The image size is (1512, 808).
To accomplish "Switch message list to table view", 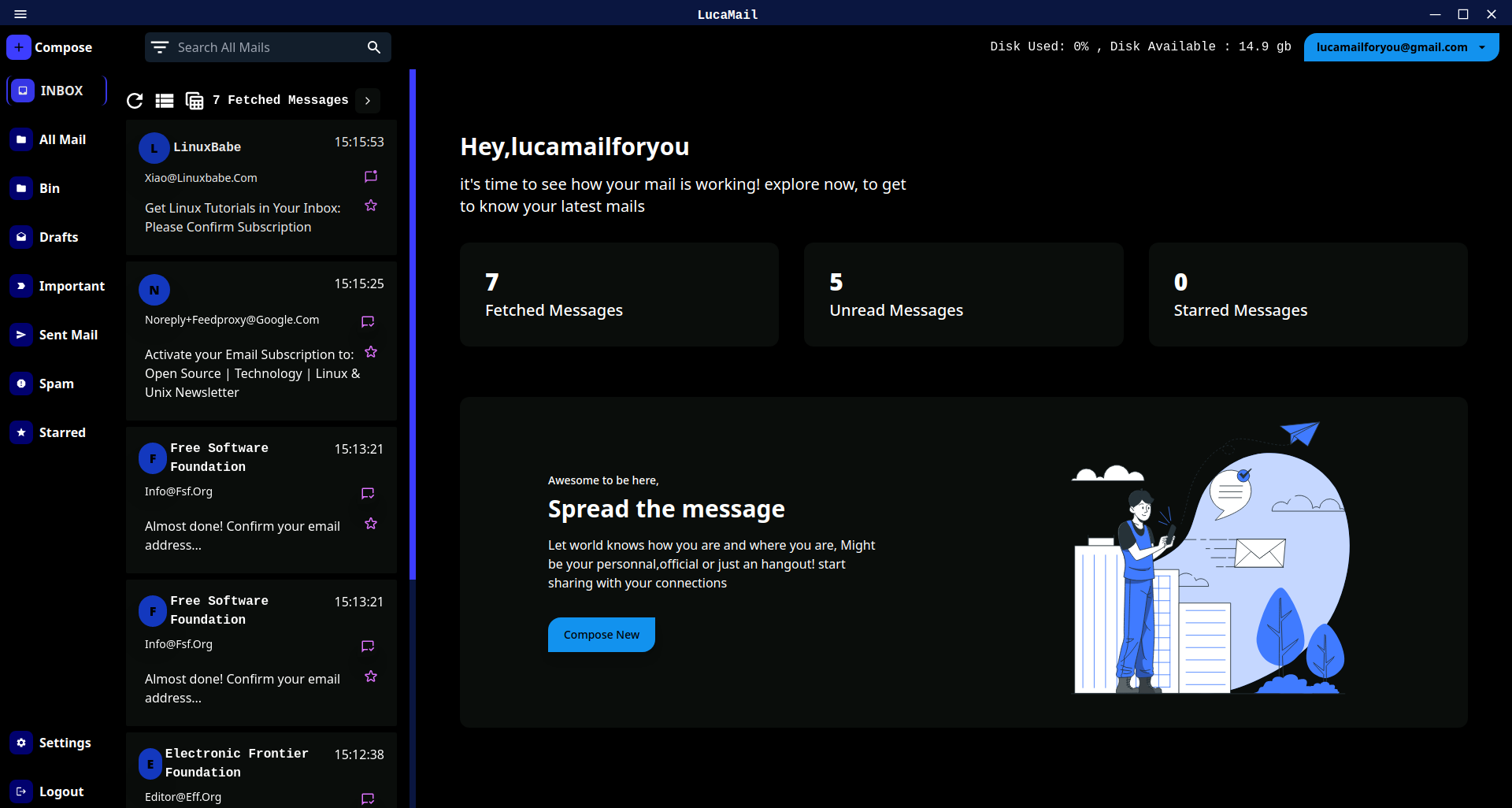I will coord(193,101).
